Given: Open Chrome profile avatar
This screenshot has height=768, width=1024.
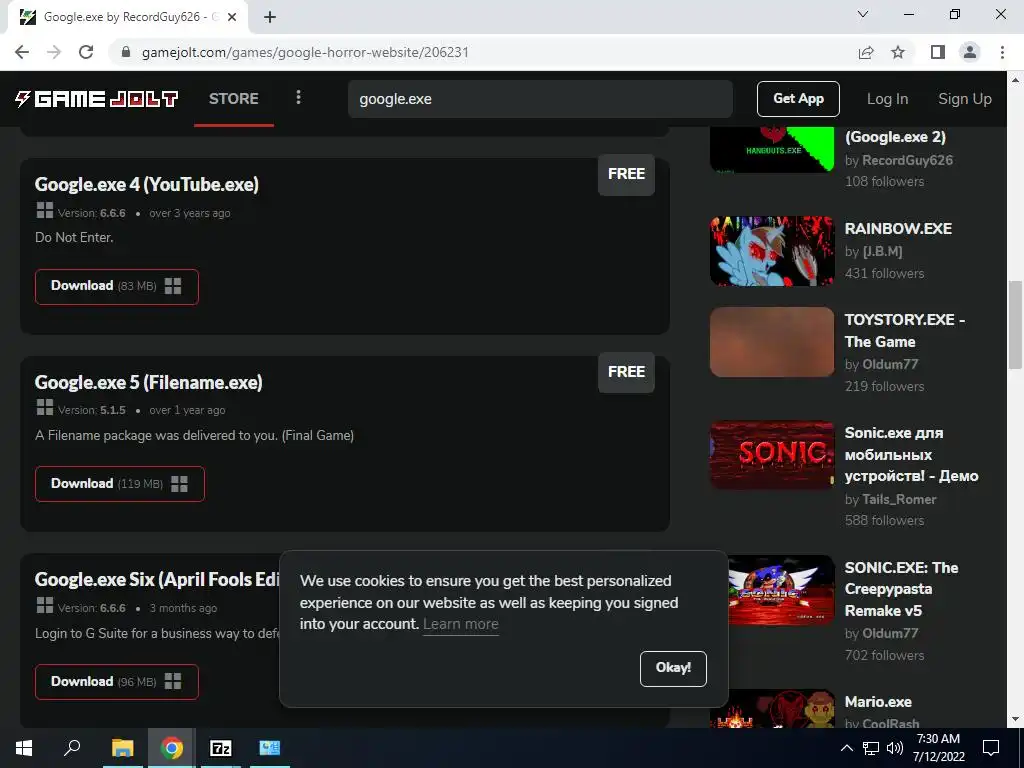Looking at the screenshot, I should [x=970, y=52].
